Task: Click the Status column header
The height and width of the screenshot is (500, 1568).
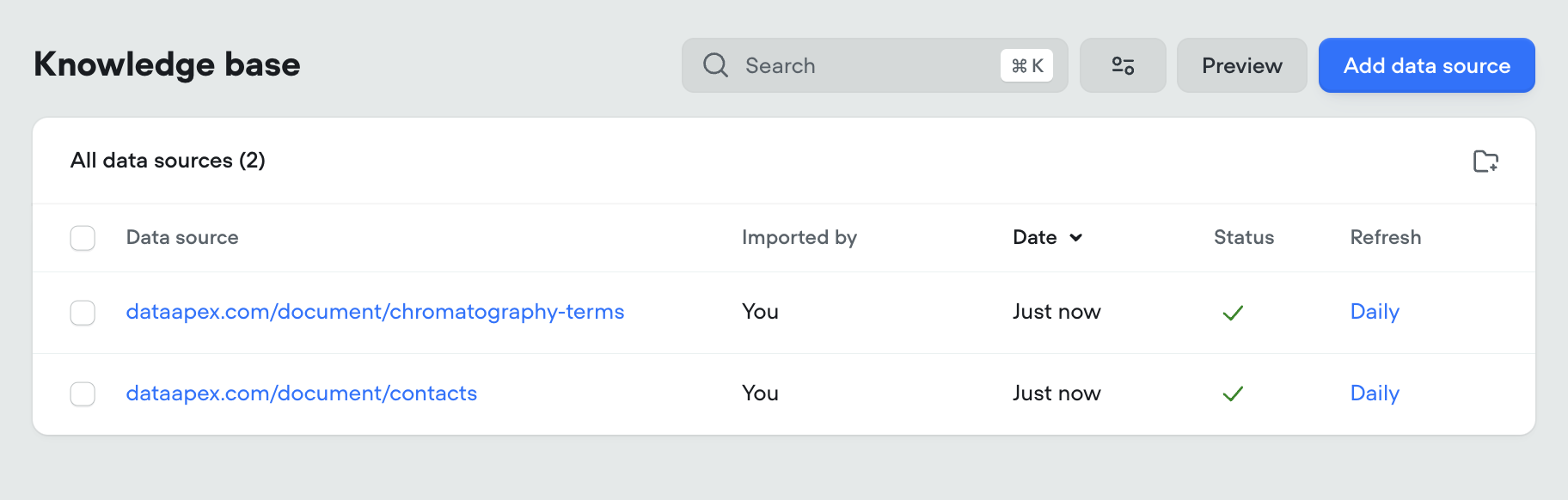Action: pos(1244,237)
